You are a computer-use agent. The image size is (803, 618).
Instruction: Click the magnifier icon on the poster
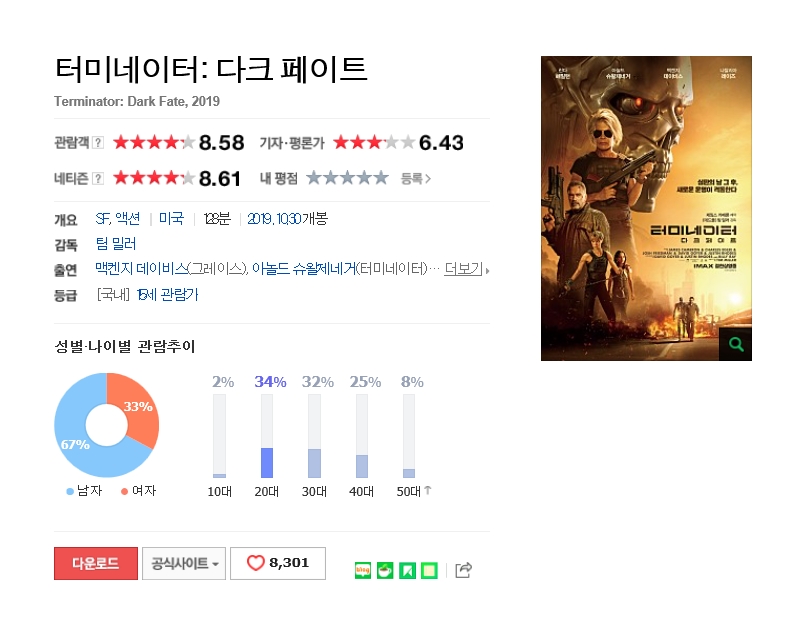point(735,344)
